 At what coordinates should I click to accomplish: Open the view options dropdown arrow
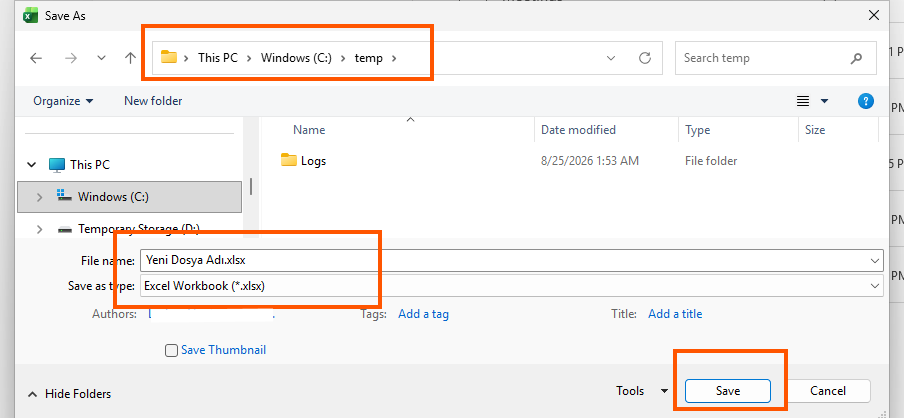[x=824, y=101]
